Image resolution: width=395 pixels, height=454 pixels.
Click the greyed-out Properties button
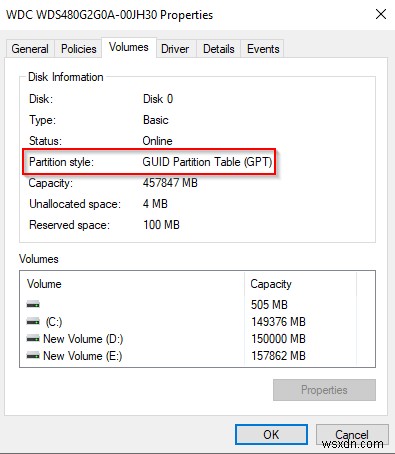click(324, 390)
